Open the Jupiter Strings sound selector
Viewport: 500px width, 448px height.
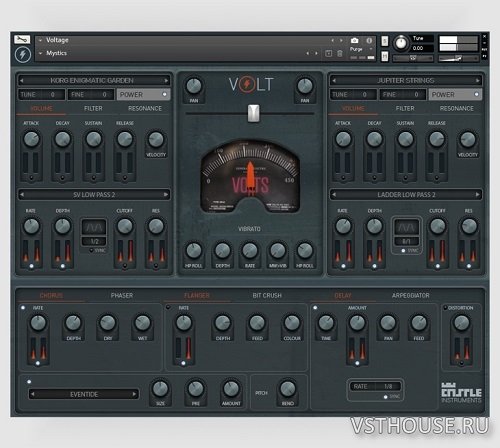click(406, 80)
